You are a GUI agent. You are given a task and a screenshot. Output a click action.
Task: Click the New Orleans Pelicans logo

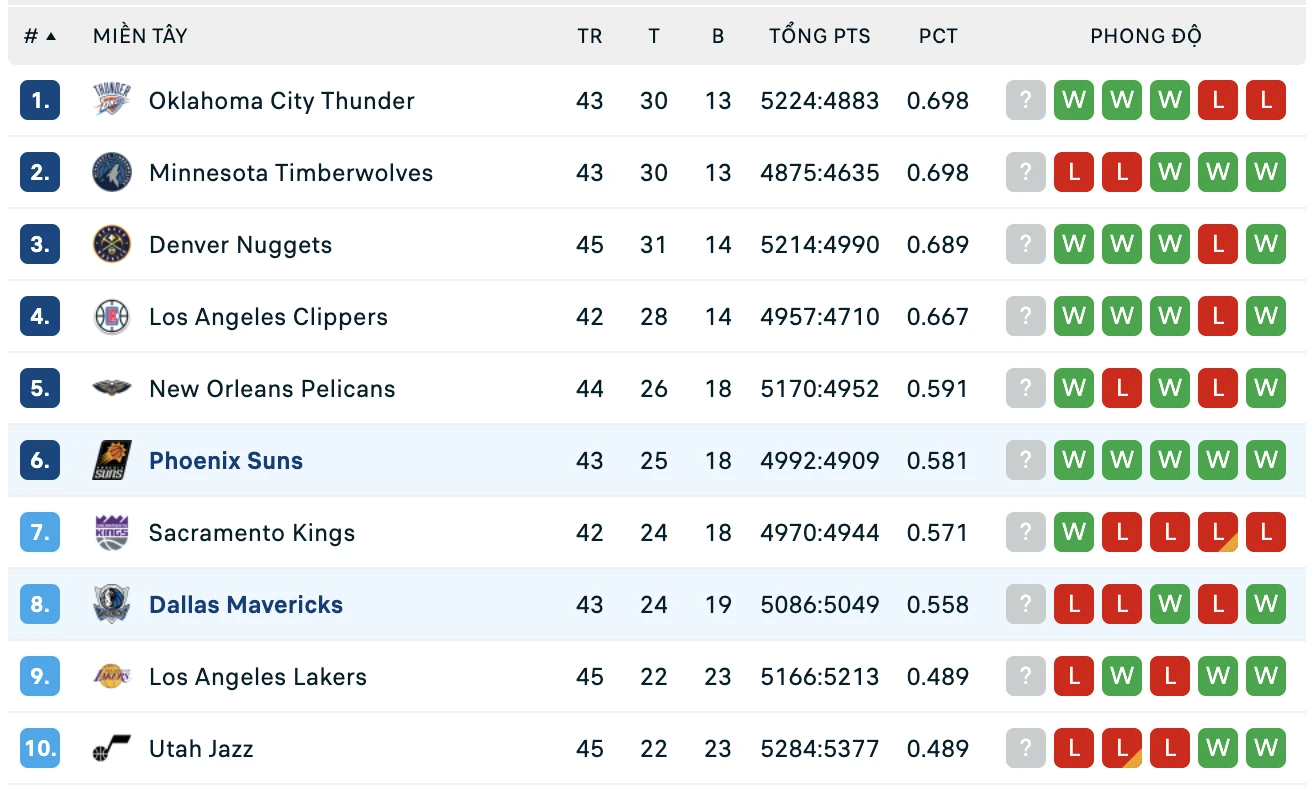pos(111,388)
